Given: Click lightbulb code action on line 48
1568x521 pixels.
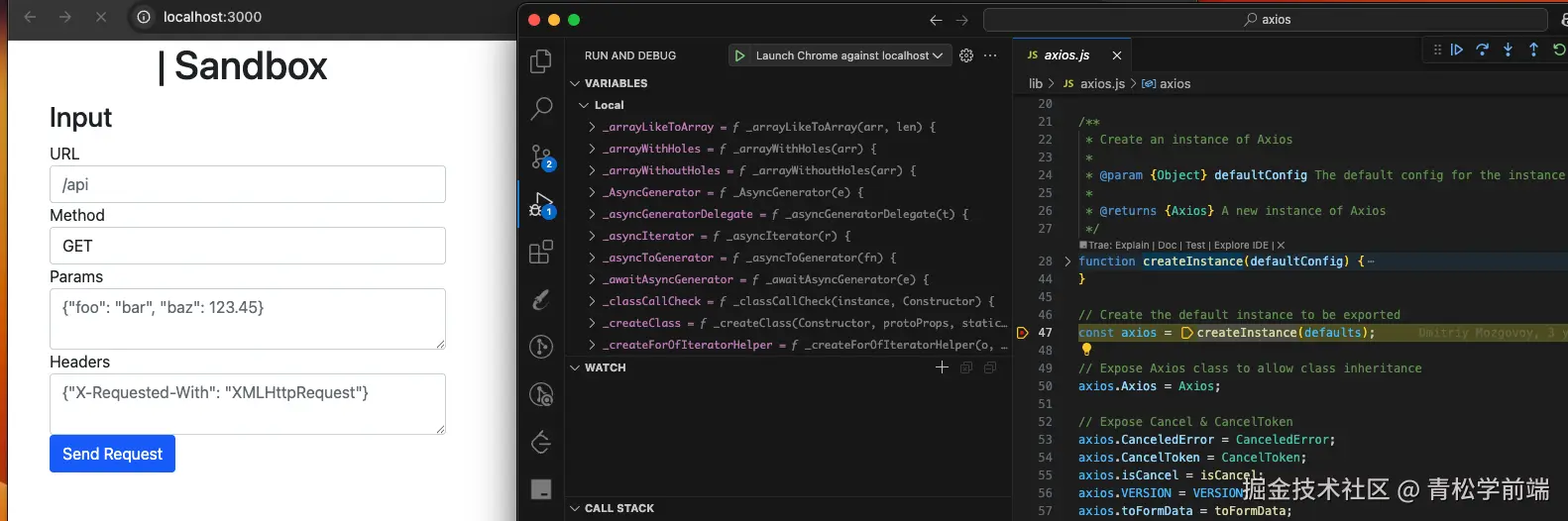Looking at the screenshot, I should point(1086,349).
